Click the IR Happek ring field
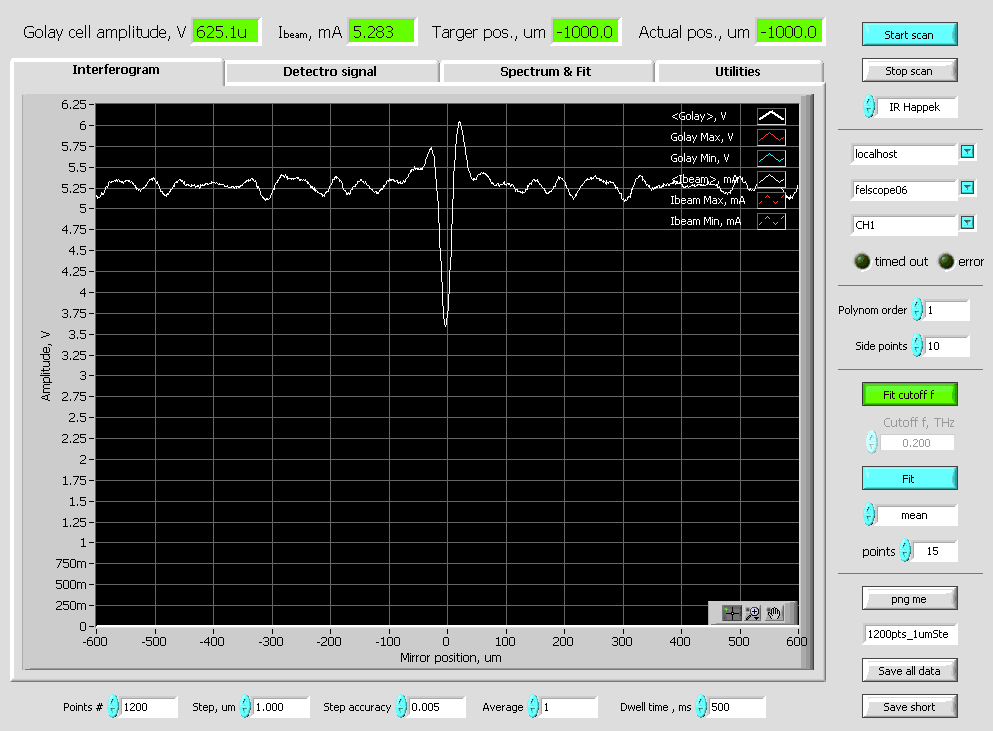The width and height of the screenshot is (993, 731). pyautogui.click(x=916, y=107)
